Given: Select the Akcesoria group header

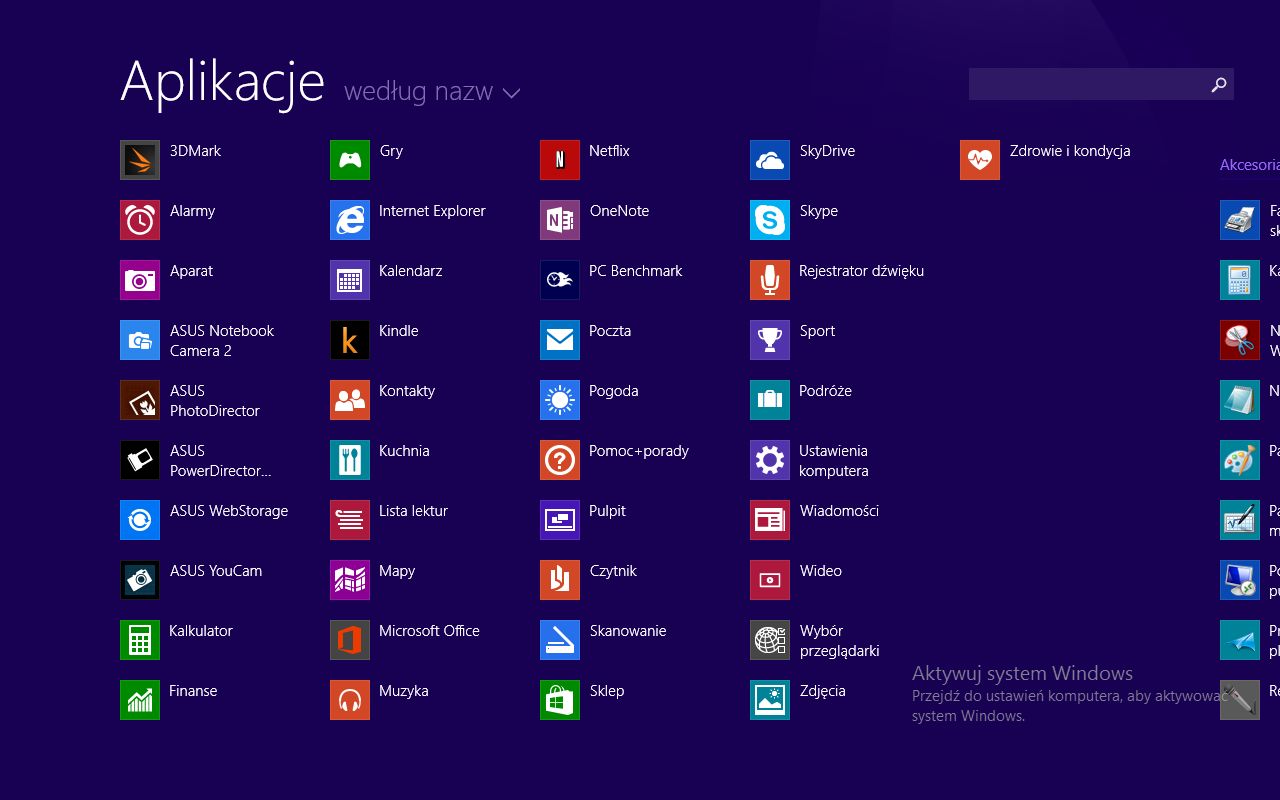Looking at the screenshot, I should 1250,165.
